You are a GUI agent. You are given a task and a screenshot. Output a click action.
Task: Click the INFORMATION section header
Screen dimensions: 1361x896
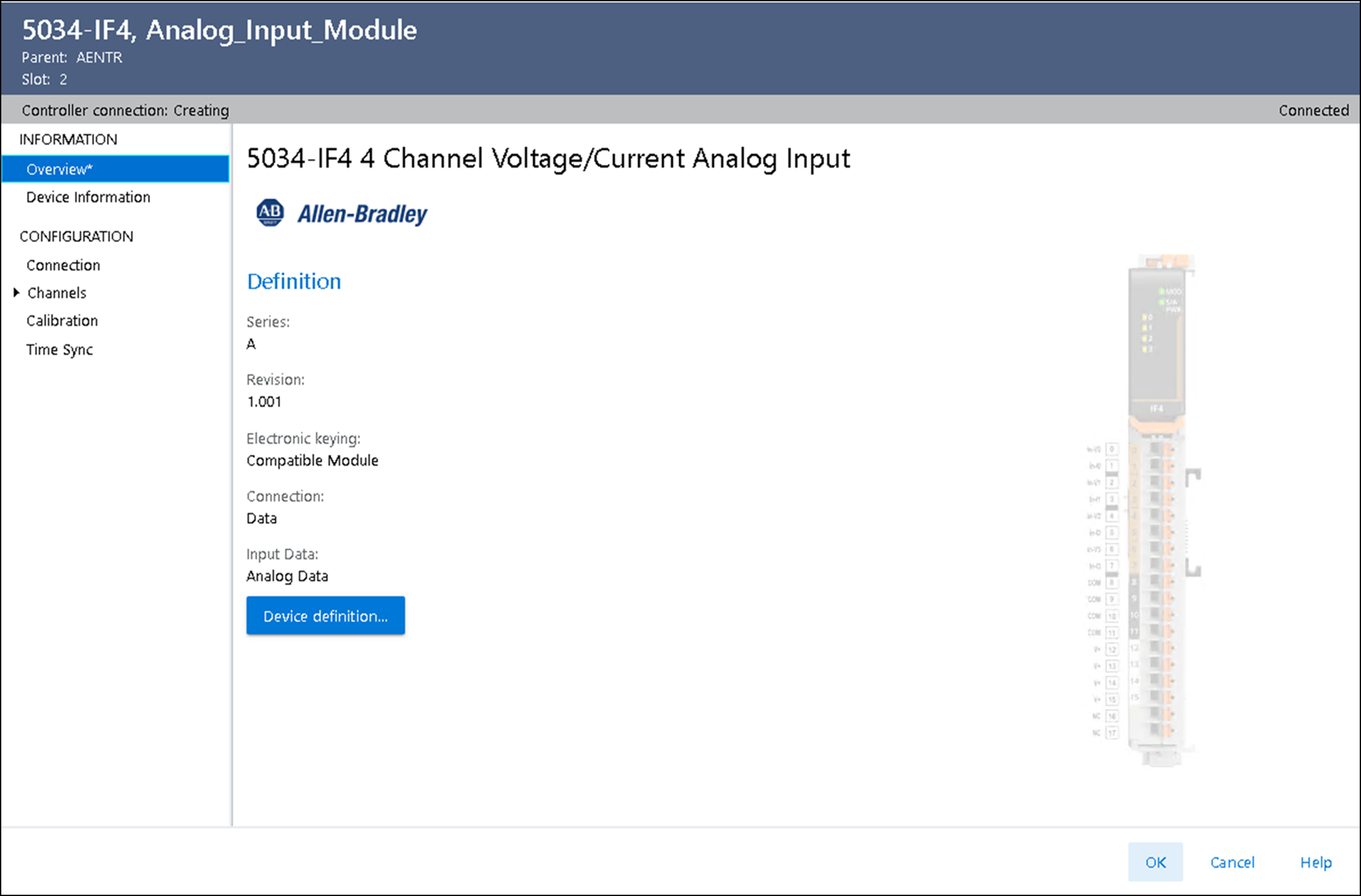68,140
